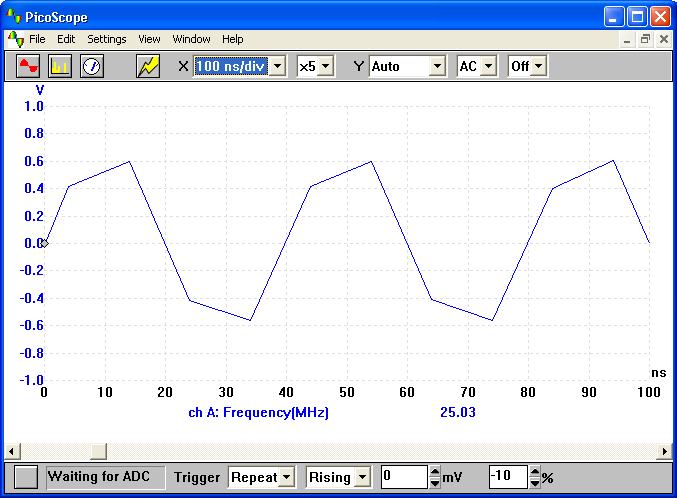Open the Y Auto voltage range dropdown
The image size is (677, 498).
[x=437, y=67]
